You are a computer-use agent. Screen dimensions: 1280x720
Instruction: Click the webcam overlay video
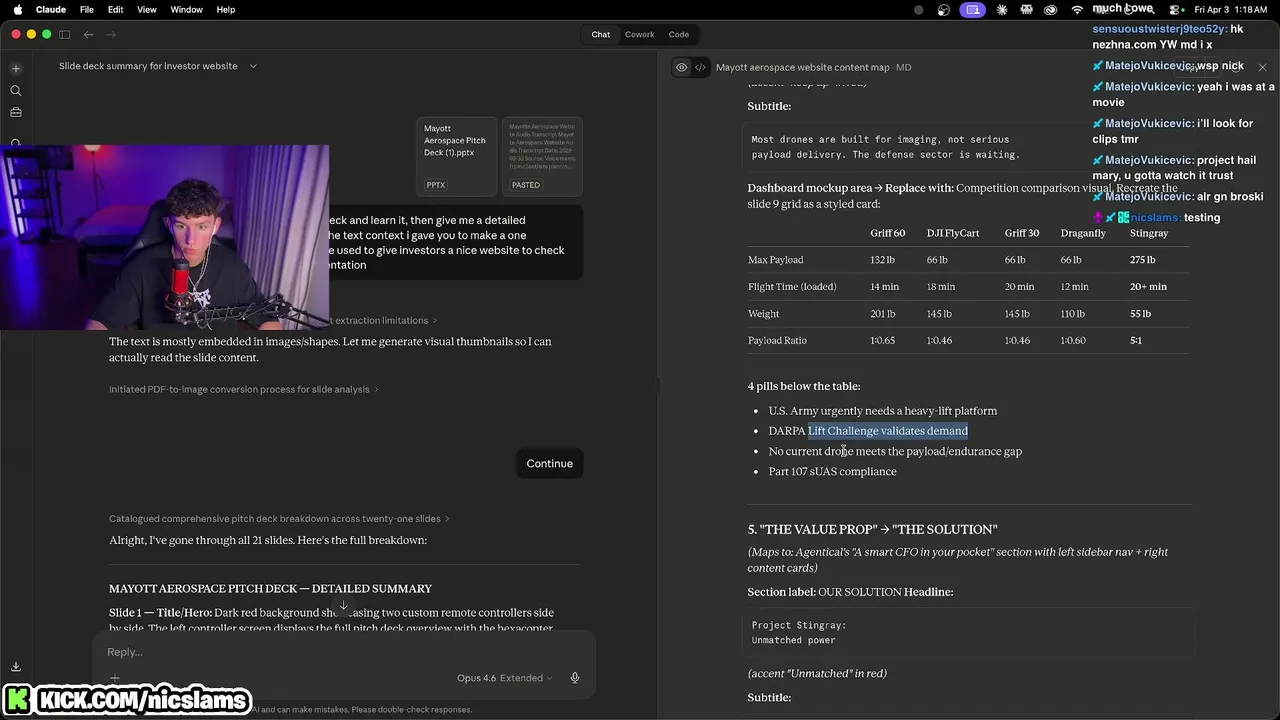click(165, 237)
